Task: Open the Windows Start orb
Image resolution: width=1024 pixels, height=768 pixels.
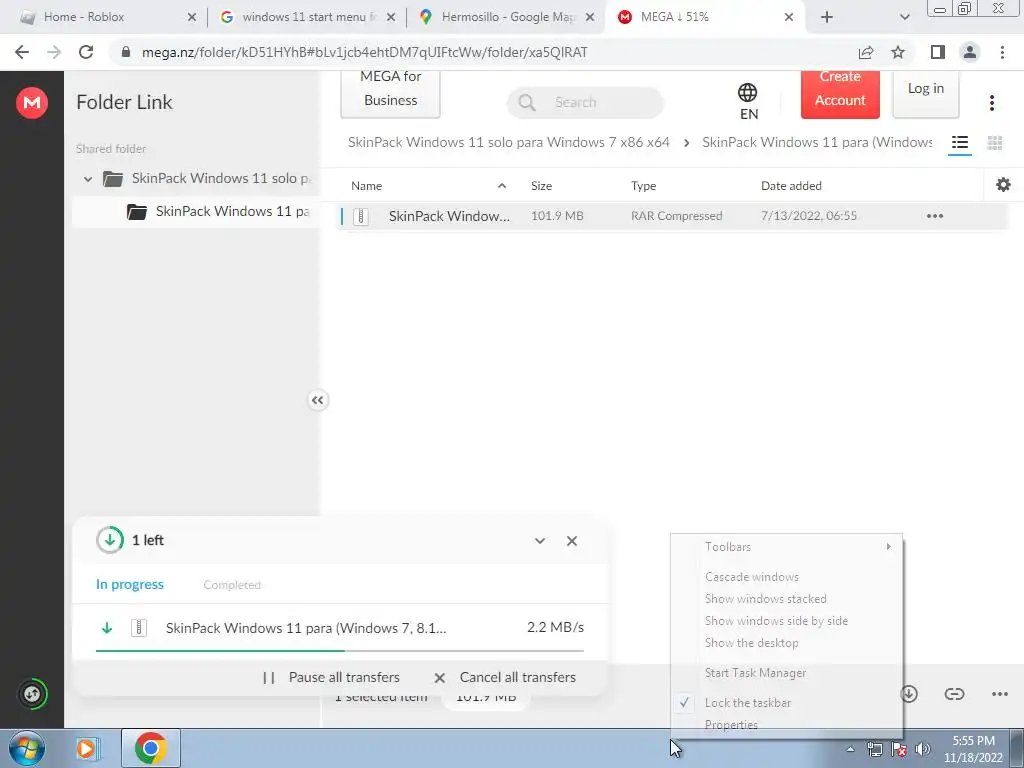Action: click(x=27, y=748)
